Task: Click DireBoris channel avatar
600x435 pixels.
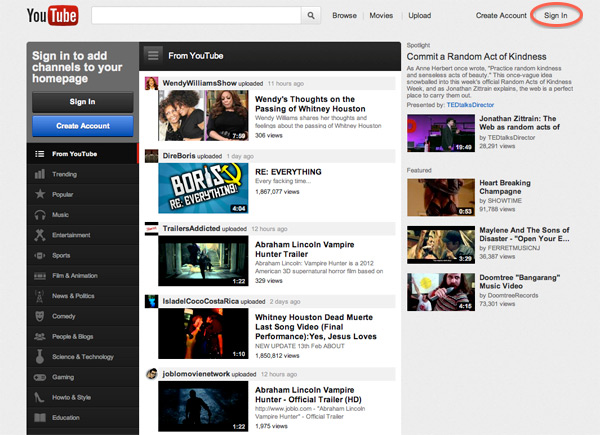Action: [x=152, y=156]
